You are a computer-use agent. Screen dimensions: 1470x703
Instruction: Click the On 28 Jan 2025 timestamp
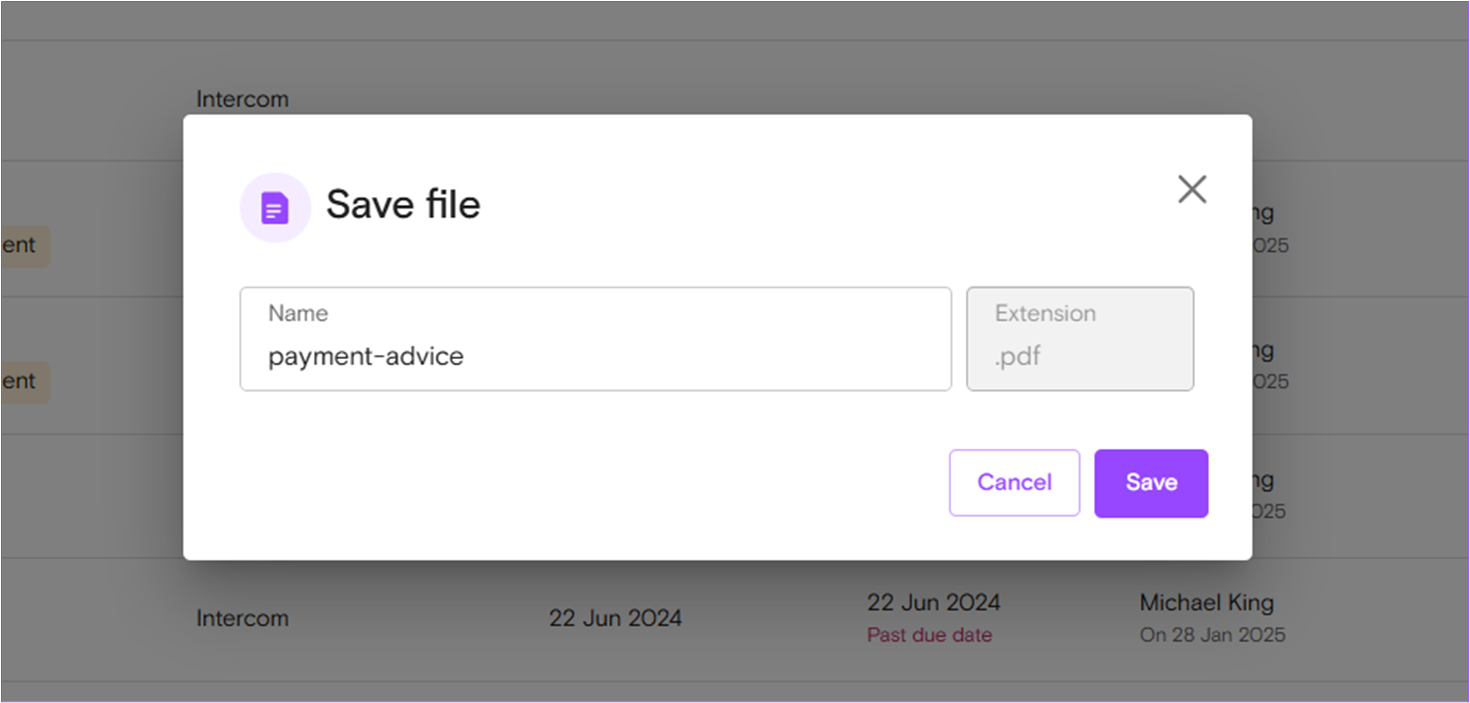click(1212, 635)
